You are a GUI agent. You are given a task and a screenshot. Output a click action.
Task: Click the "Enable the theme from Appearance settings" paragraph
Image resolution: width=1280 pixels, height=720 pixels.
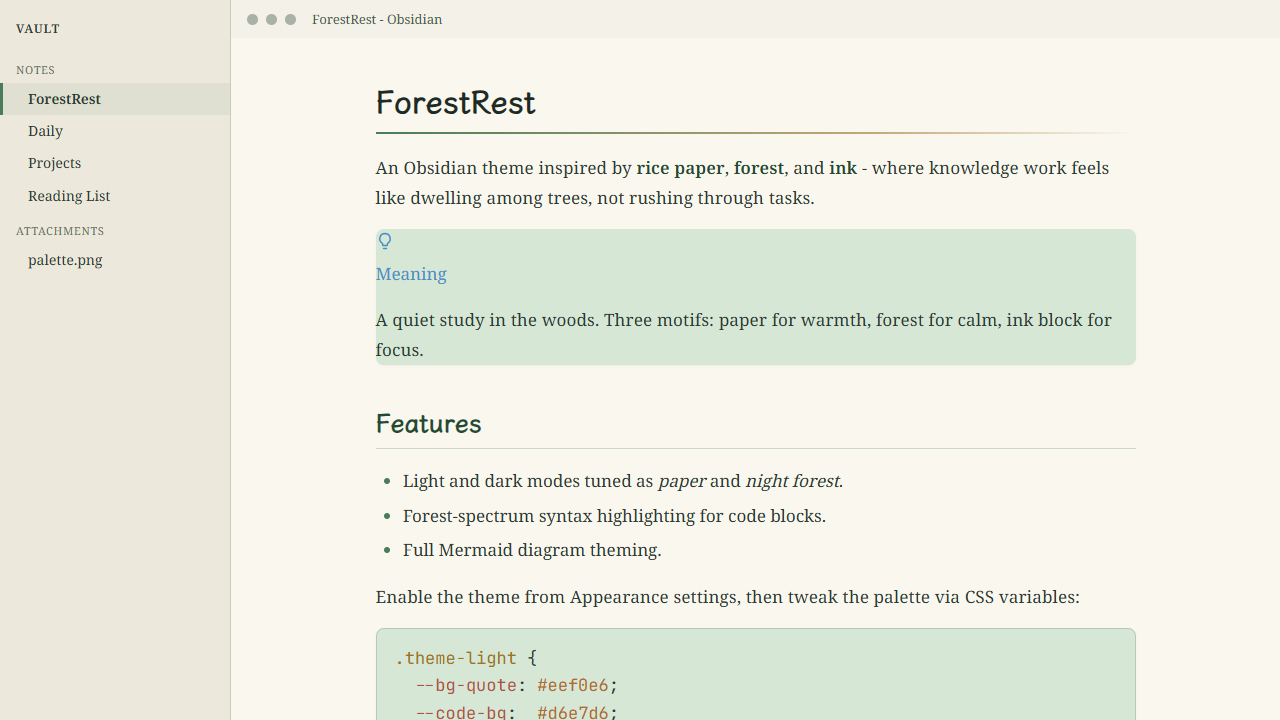tap(728, 597)
